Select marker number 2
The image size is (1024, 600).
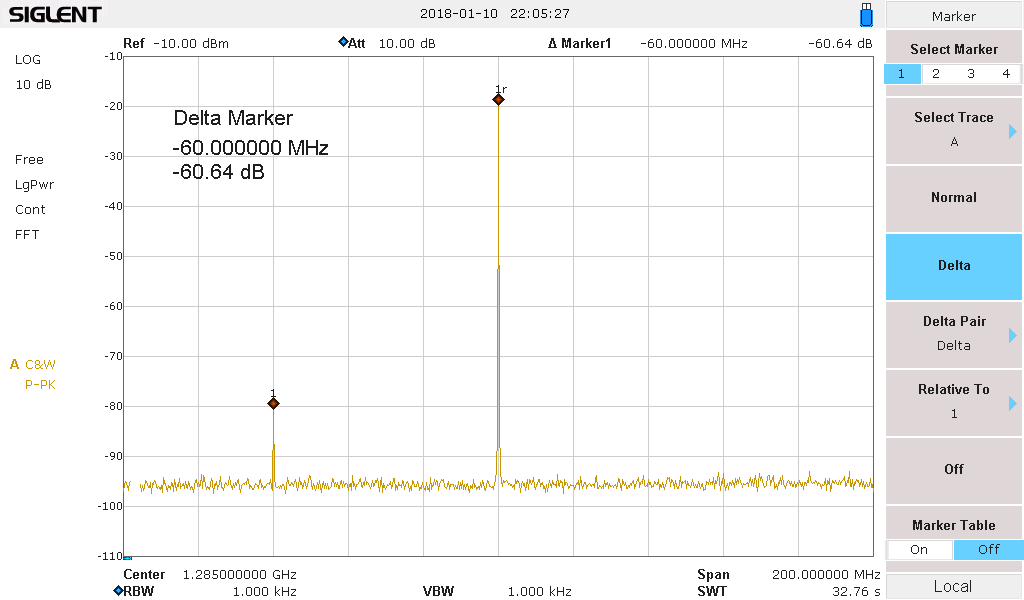[x=936, y=74]
